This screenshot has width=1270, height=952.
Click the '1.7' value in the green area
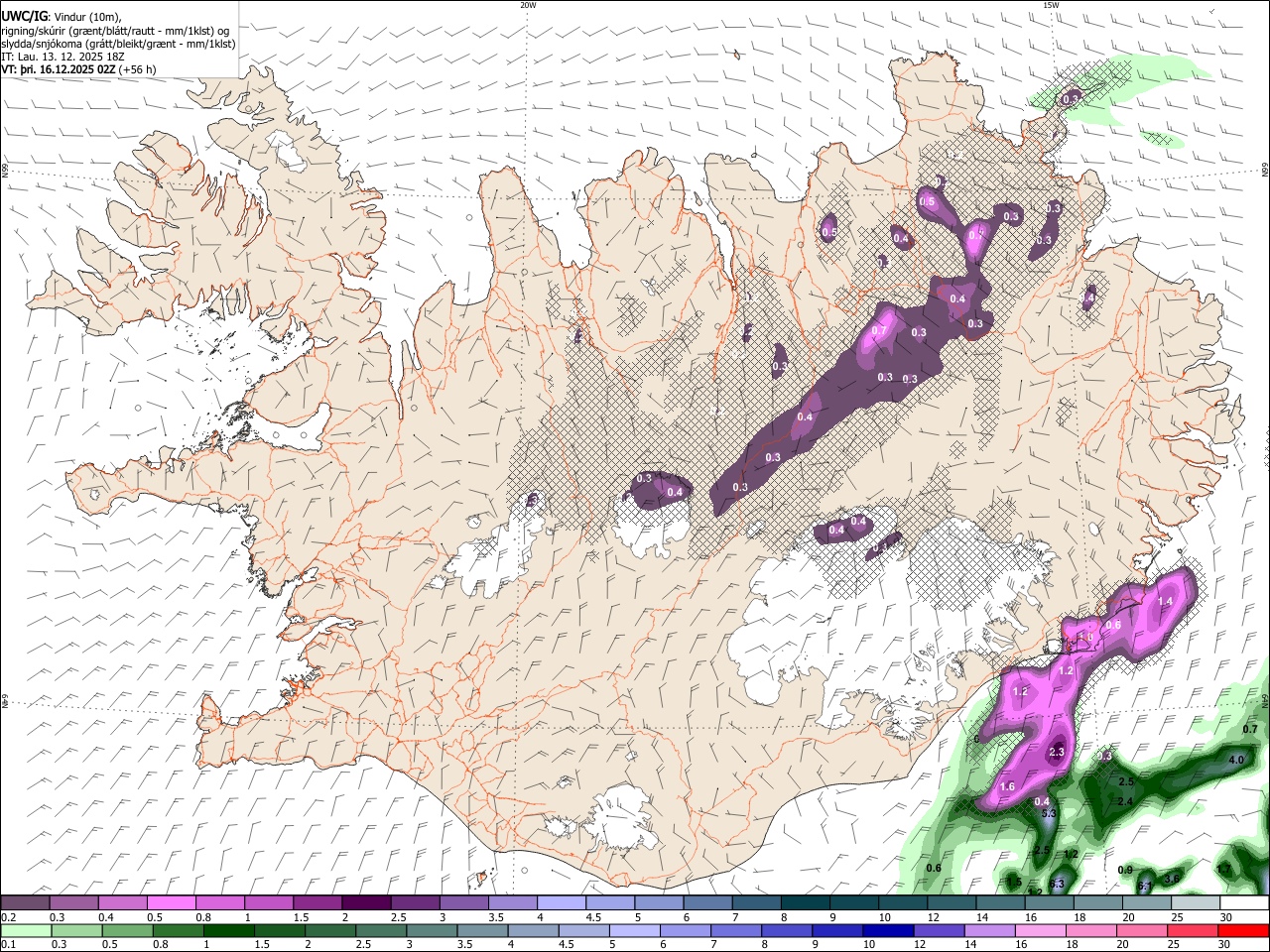tap(1223, 868)
